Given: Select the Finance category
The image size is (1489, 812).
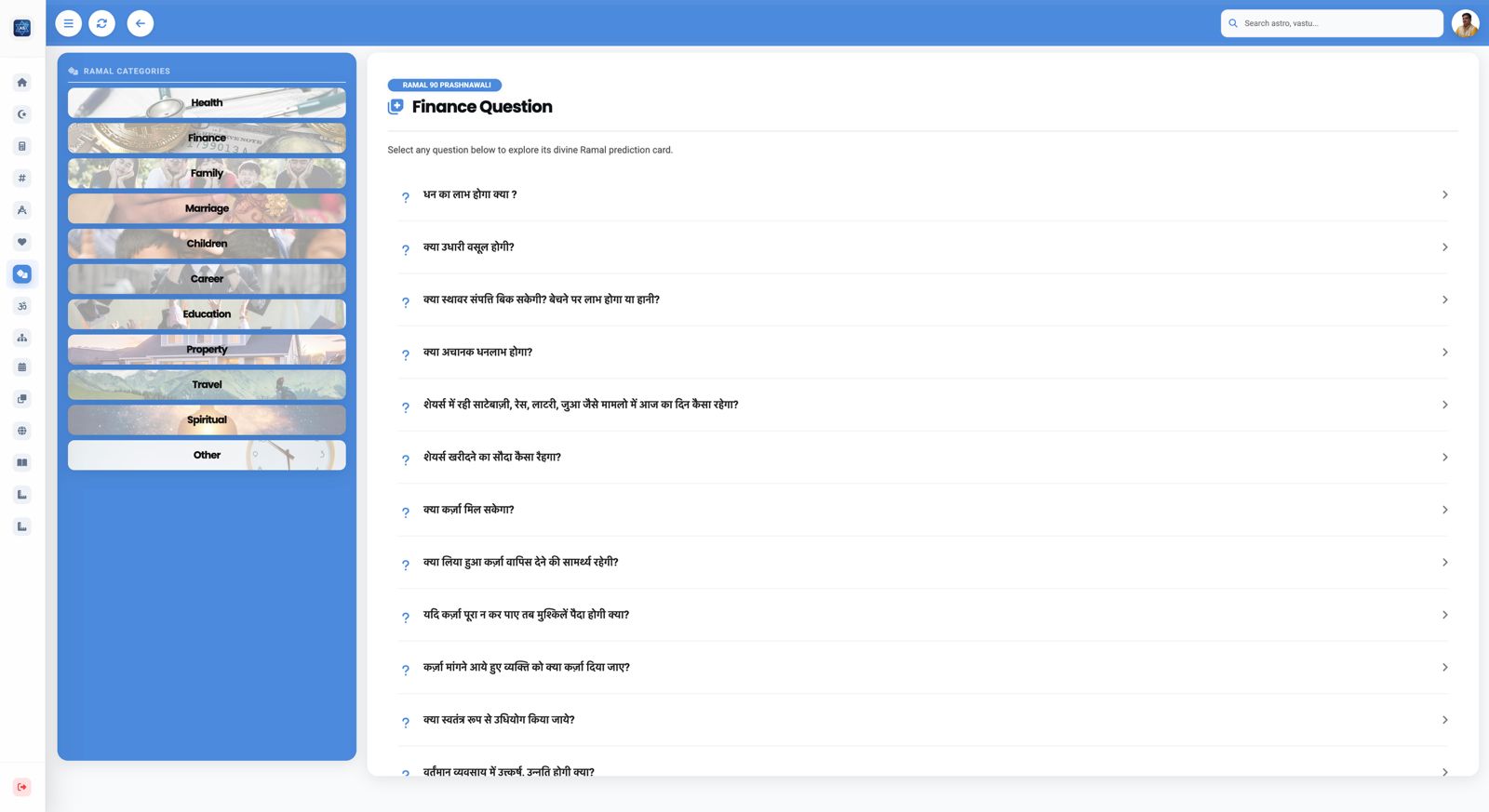Looking at the screenshot, I should pos(207,139).
